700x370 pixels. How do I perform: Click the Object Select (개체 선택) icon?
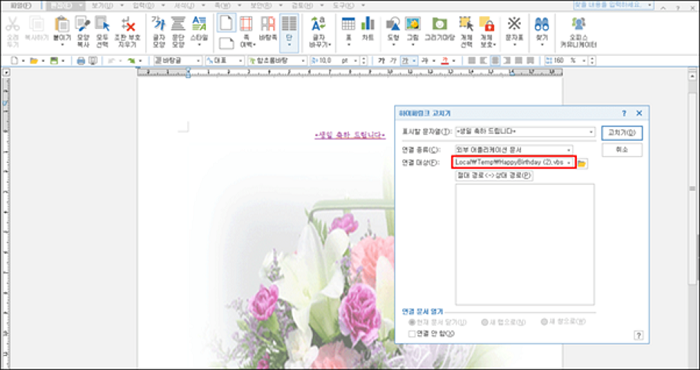pos(467,24)
